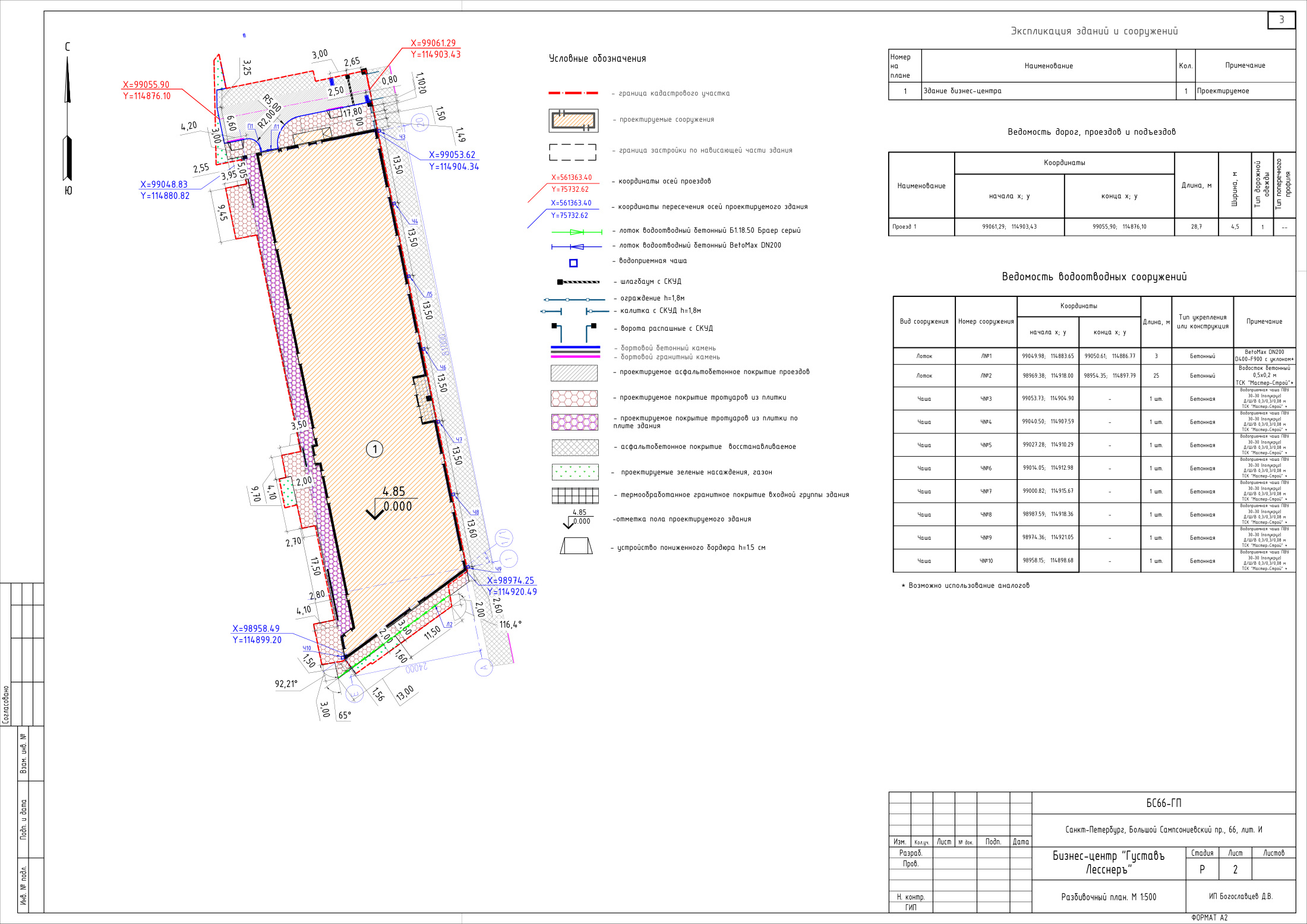Click the Условные обозначения legend title
Viewport: 1307px width, 924px height.
[597, 58]
